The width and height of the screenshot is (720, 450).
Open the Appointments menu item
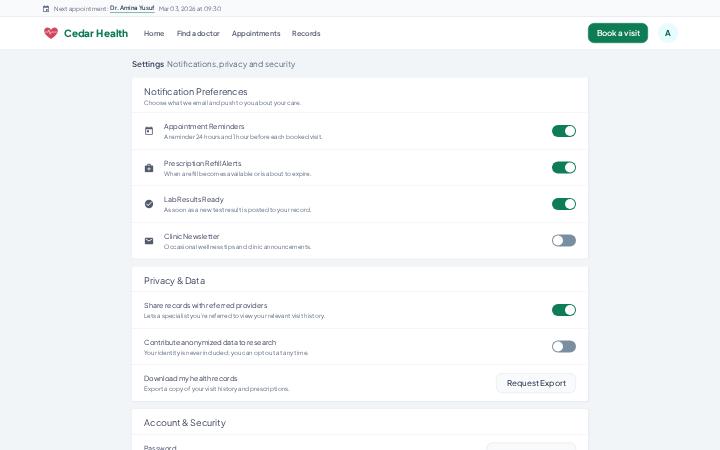pyautogui.click(x=256, y=34)
